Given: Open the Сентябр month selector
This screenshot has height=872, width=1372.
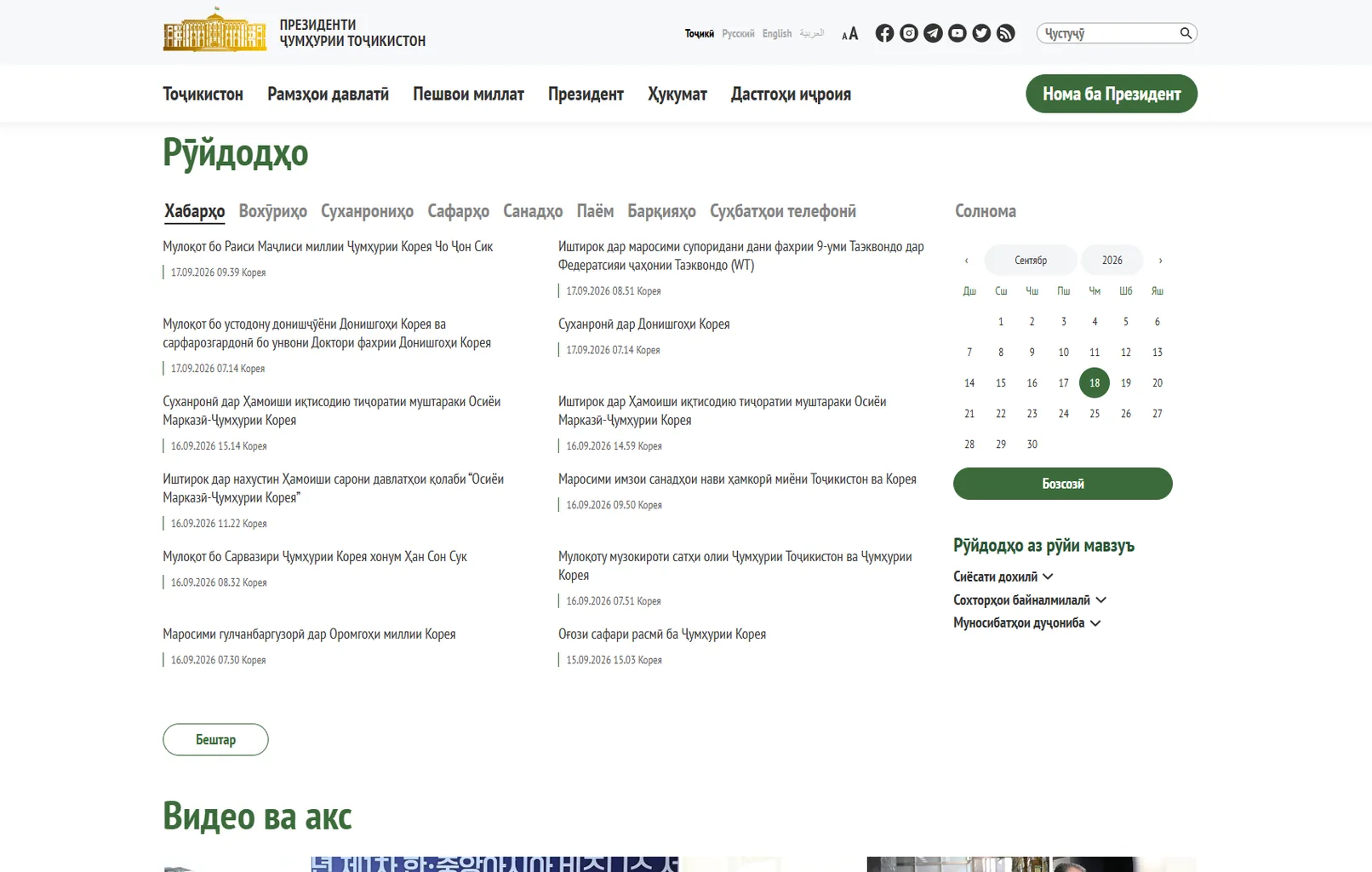Looking at the screenshot, I should pyautogui.click(x=1031, y=260).
